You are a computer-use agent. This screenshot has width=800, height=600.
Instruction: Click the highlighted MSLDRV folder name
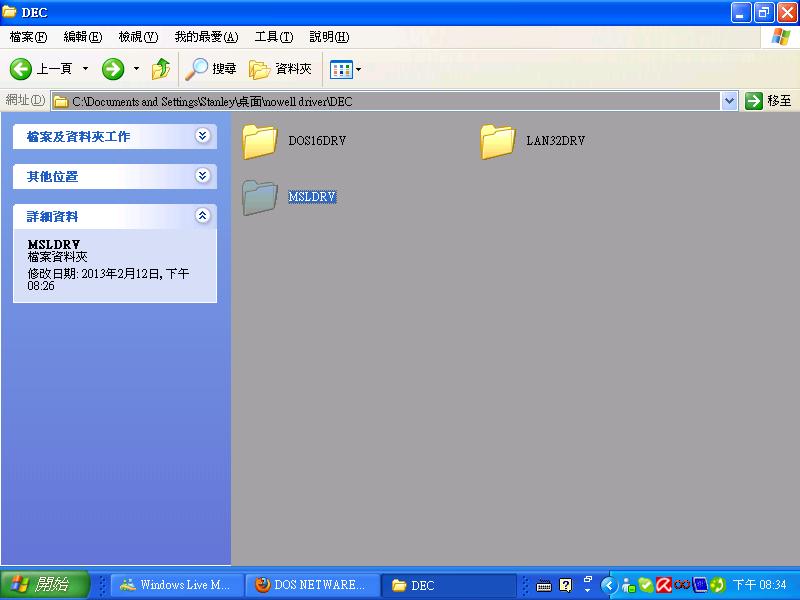[x=312, y=197]
